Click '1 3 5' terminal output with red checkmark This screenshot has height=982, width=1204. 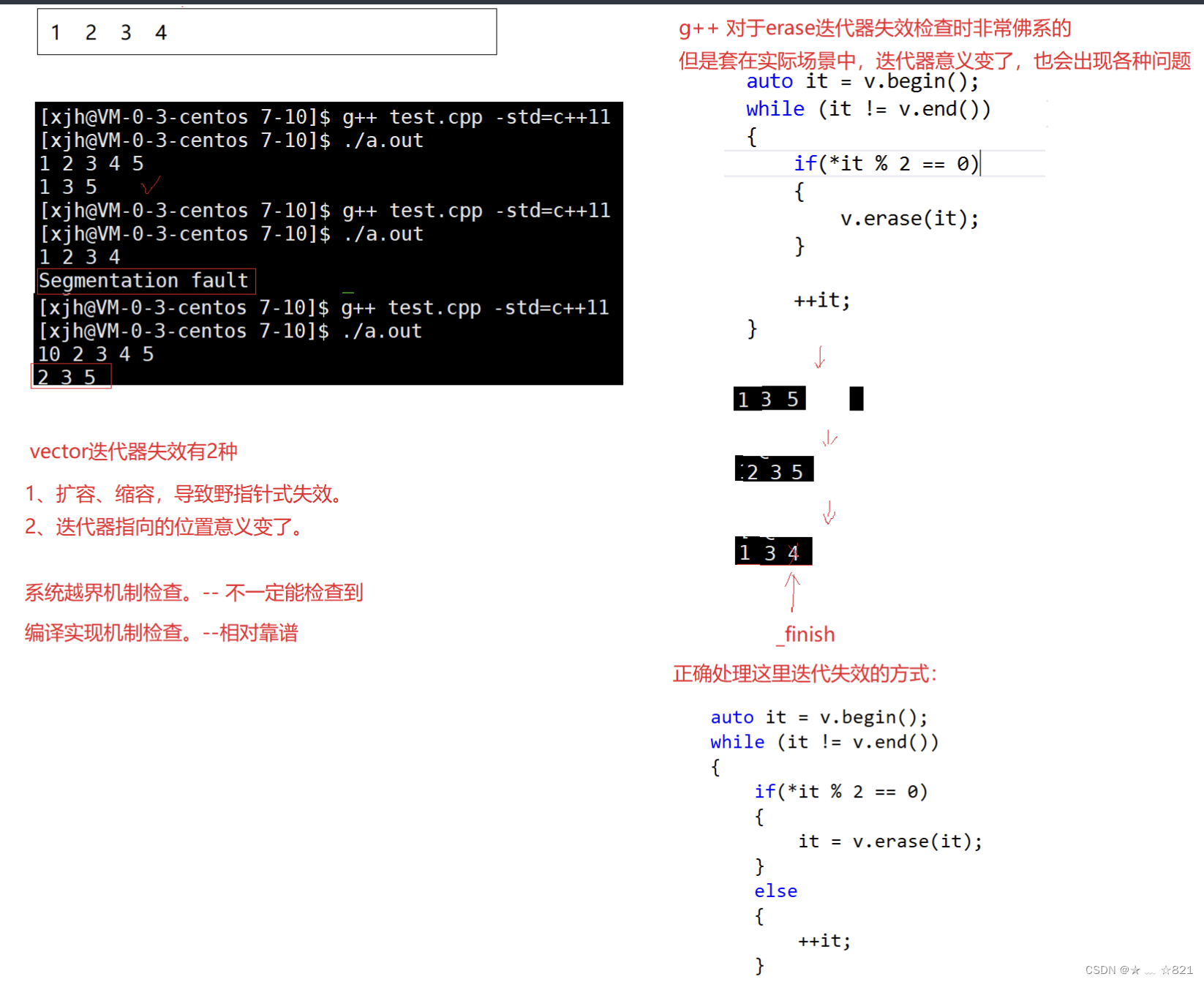point(69,187)
